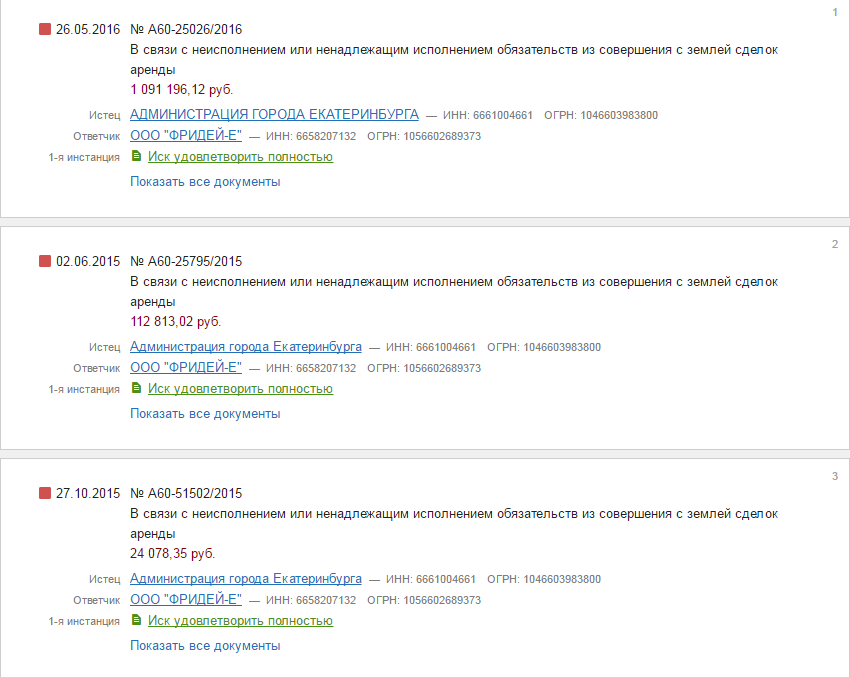Image resolution: width=850 pixels, height=677 pixels.
Task: Open green document icon in first case
Action: (x=137, y=156)
